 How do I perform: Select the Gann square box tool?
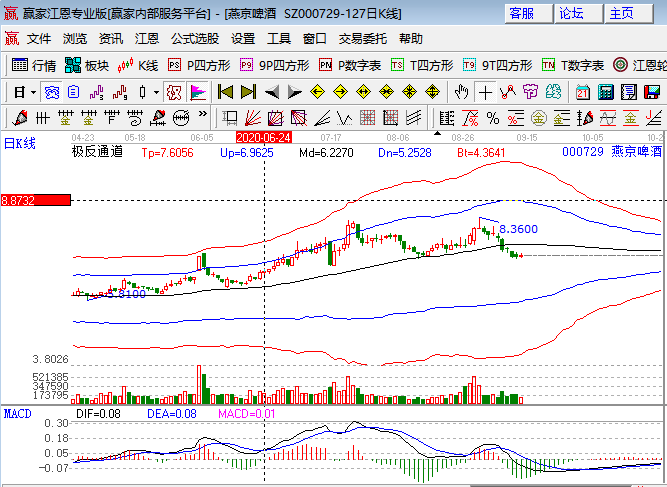276,118
